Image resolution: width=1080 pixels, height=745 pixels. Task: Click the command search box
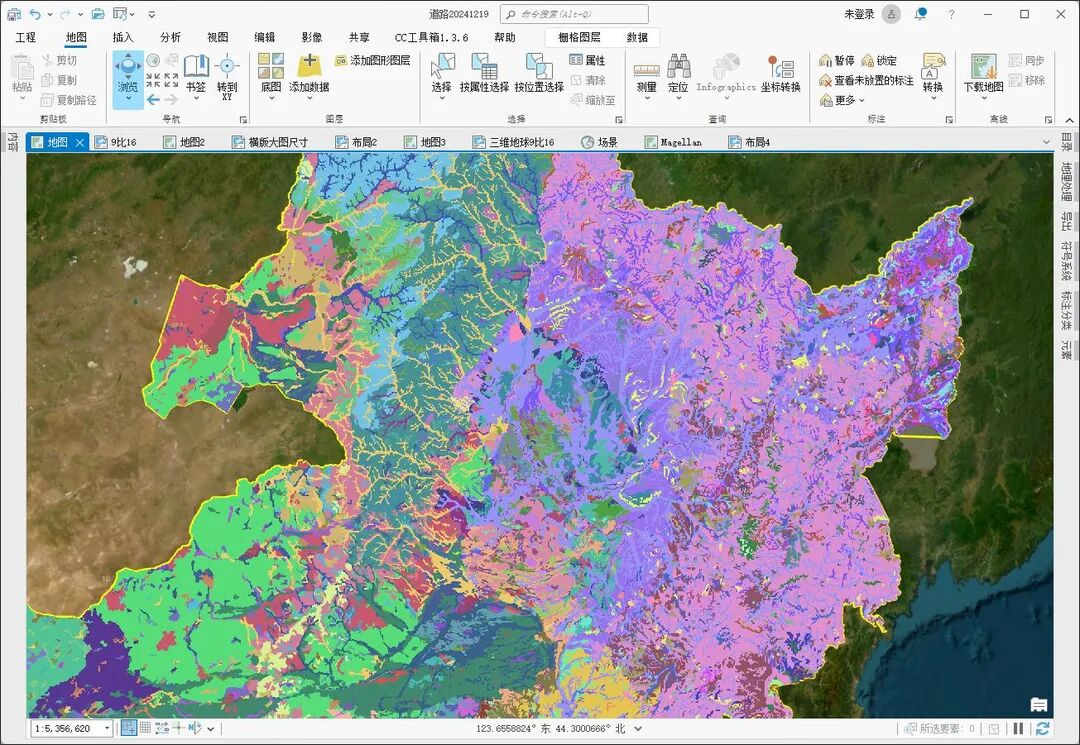point(574,14)
